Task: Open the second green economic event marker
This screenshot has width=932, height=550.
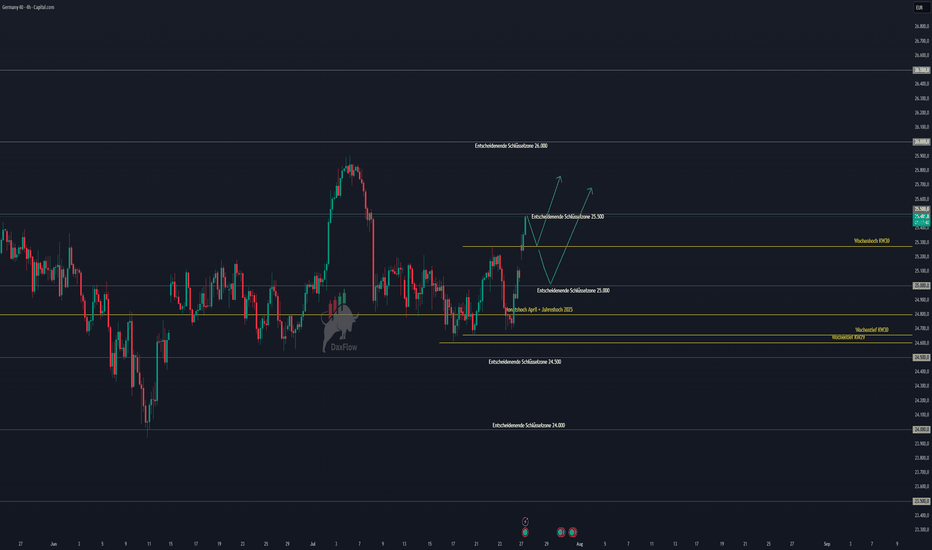Action: pos(561,532)
